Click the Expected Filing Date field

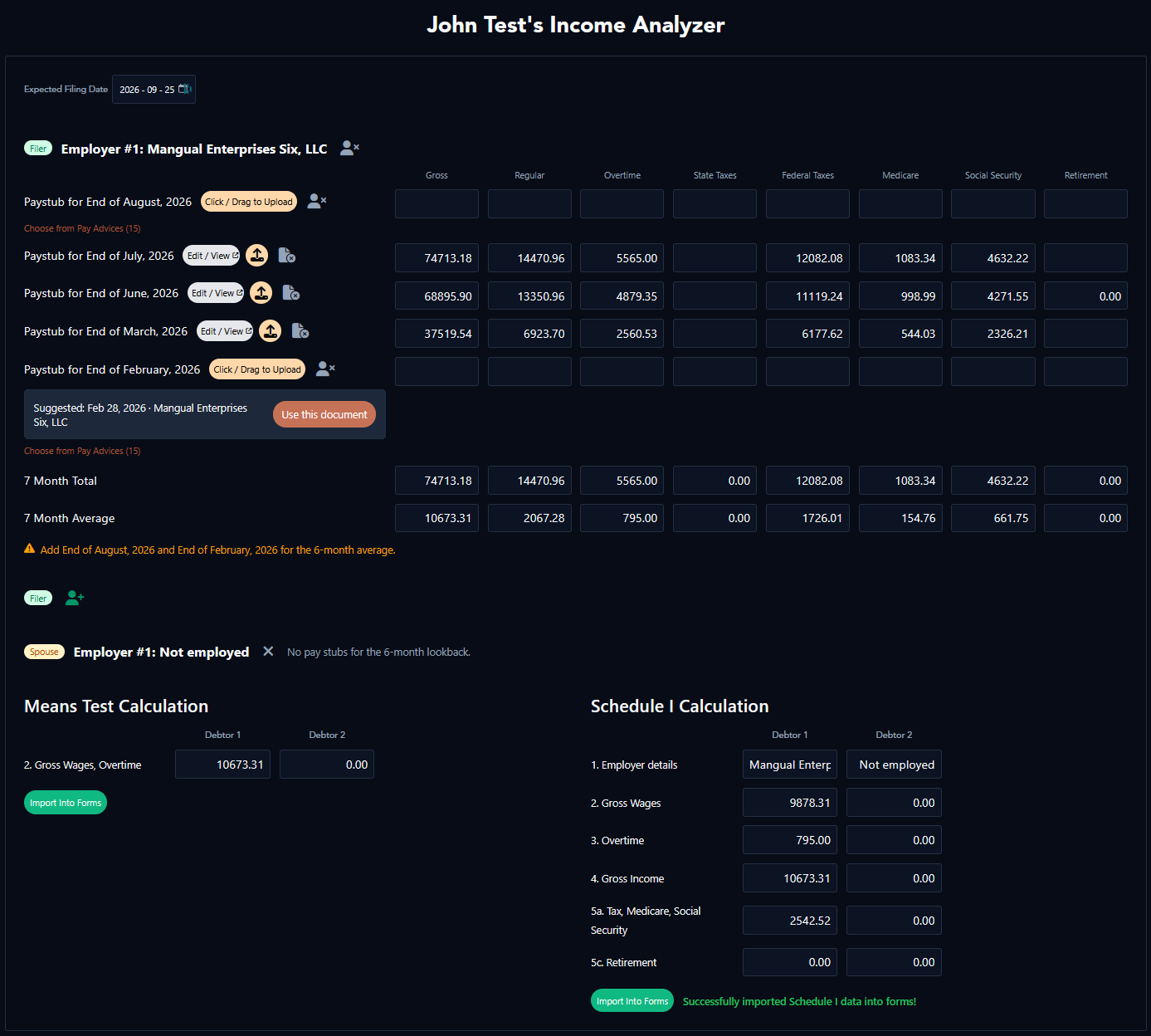point(154,90)
